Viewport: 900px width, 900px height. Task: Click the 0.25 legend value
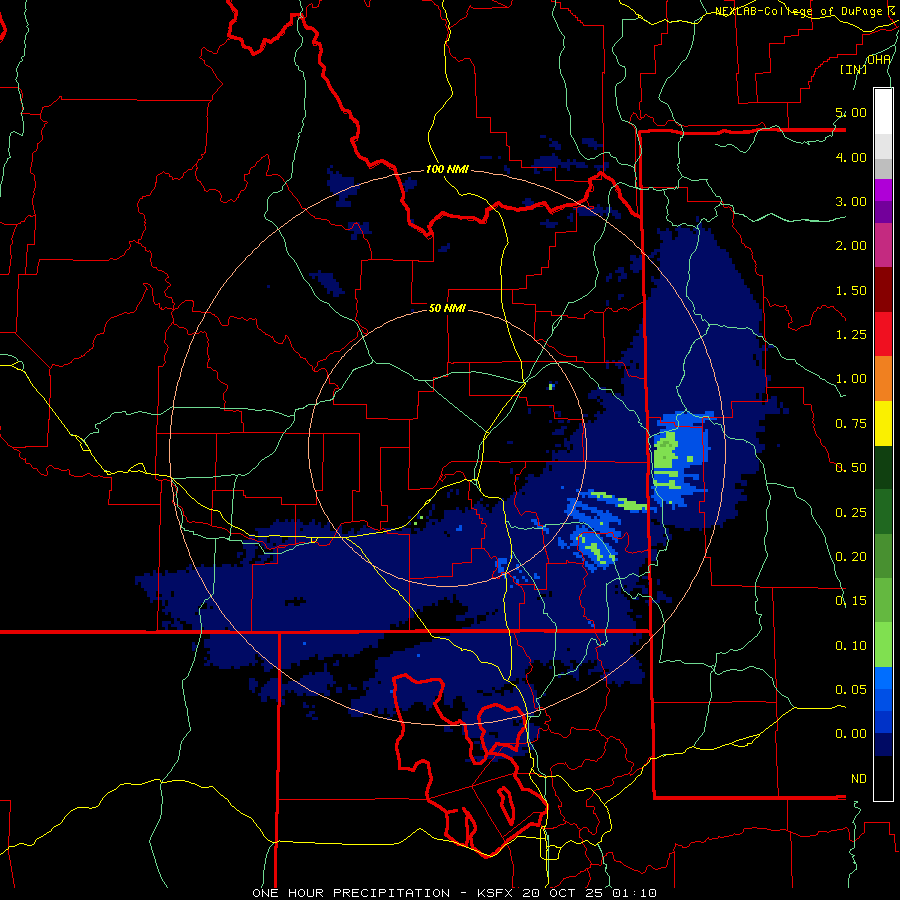point(851,513)
